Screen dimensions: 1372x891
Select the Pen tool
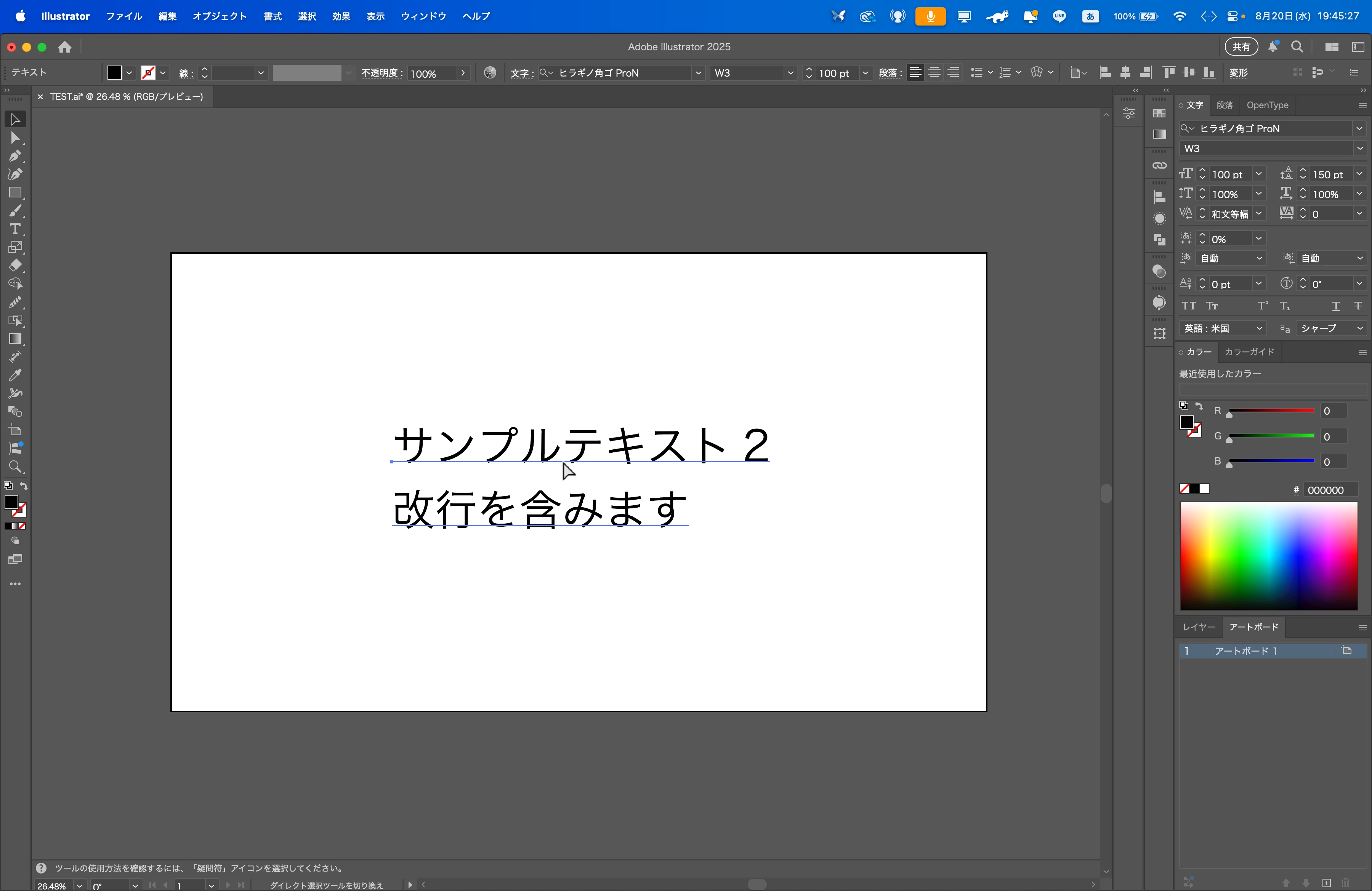click(x=15, y=156)
